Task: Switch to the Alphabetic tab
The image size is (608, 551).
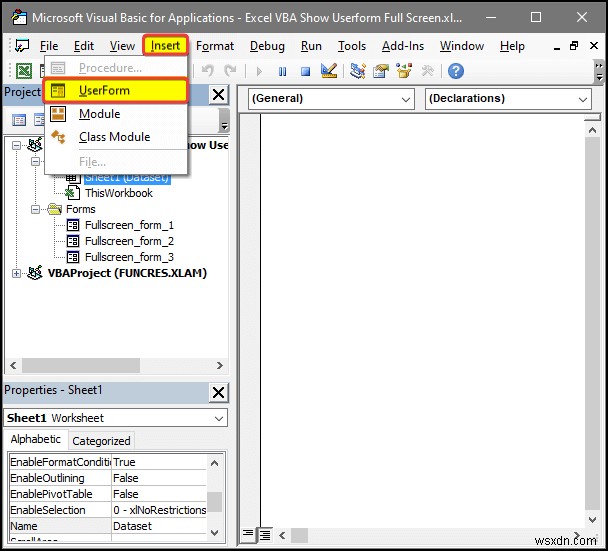Action: pos(36,439)
